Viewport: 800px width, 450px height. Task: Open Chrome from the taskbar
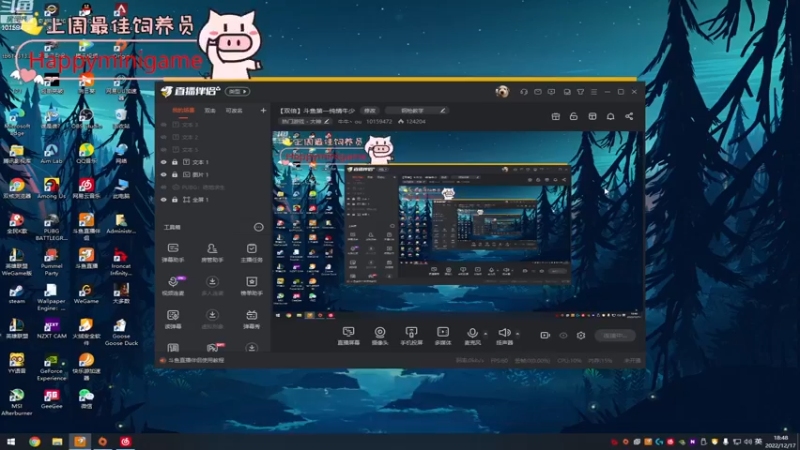point(35,441)
